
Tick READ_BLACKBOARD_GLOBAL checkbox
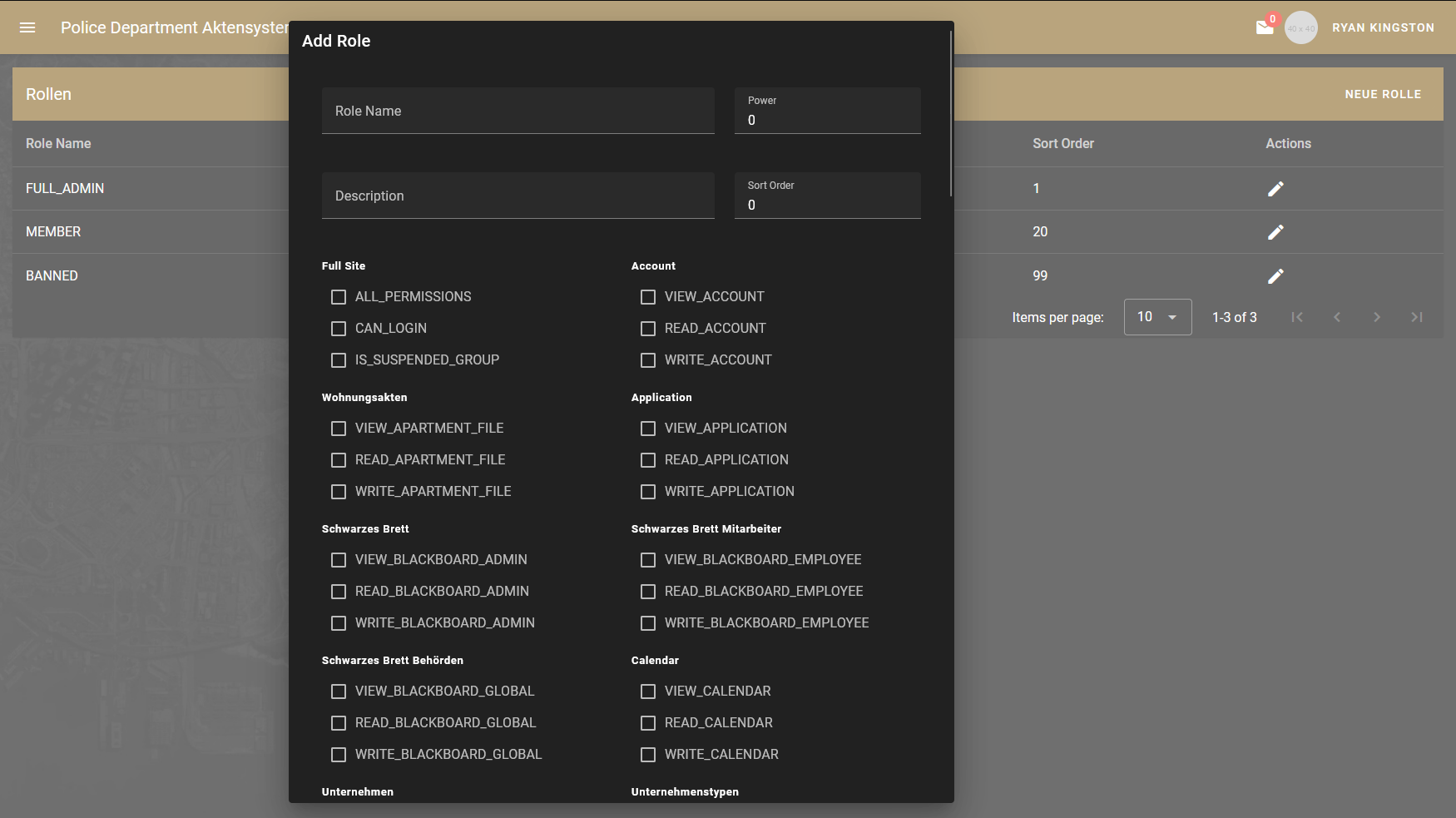point(339,723)
